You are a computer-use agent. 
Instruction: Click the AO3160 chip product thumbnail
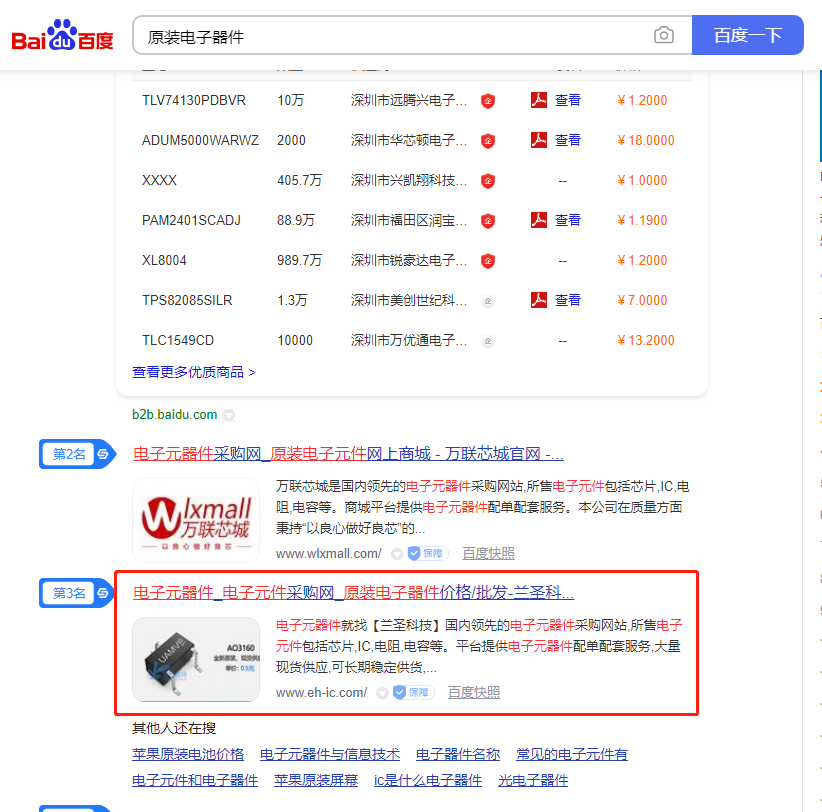[x=196, y=659]
